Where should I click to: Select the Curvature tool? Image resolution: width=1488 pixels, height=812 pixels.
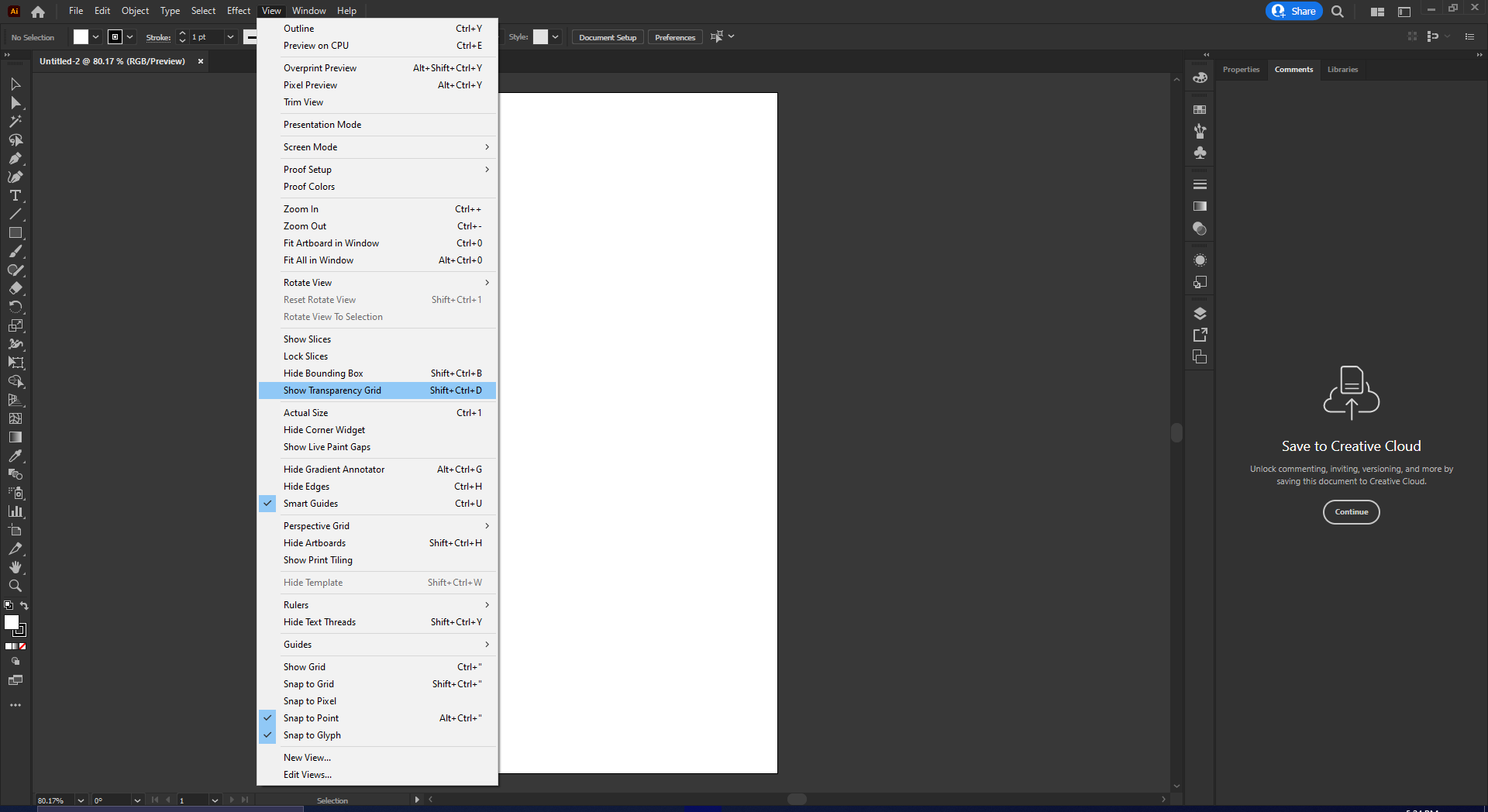point(15,177)
